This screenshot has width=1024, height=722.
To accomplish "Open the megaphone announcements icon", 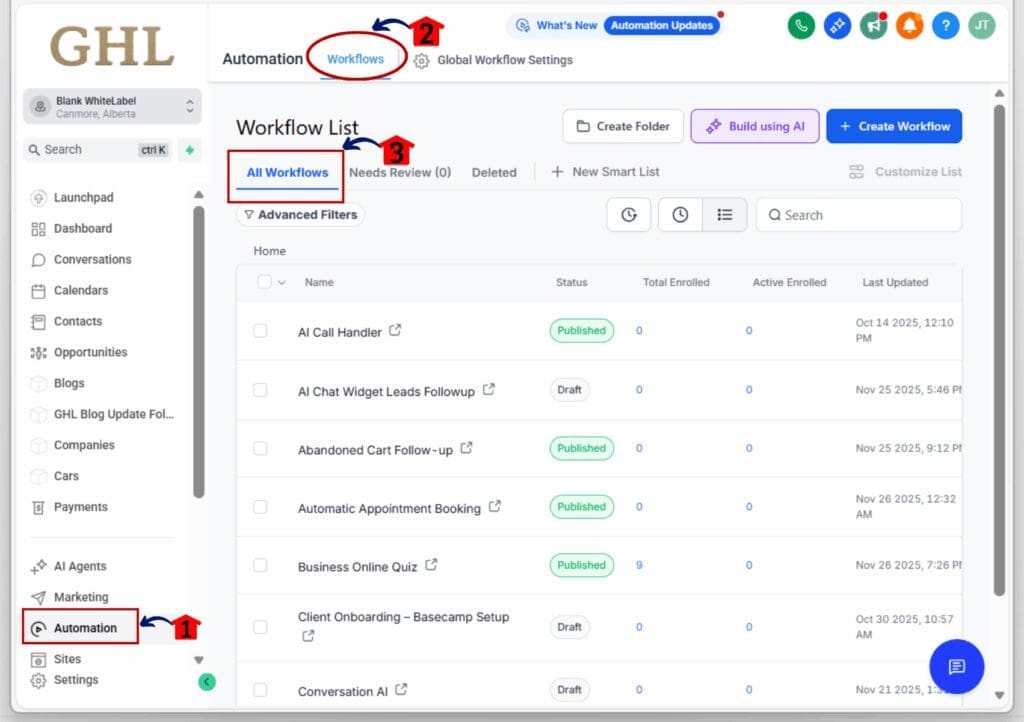I will point(873,26).
